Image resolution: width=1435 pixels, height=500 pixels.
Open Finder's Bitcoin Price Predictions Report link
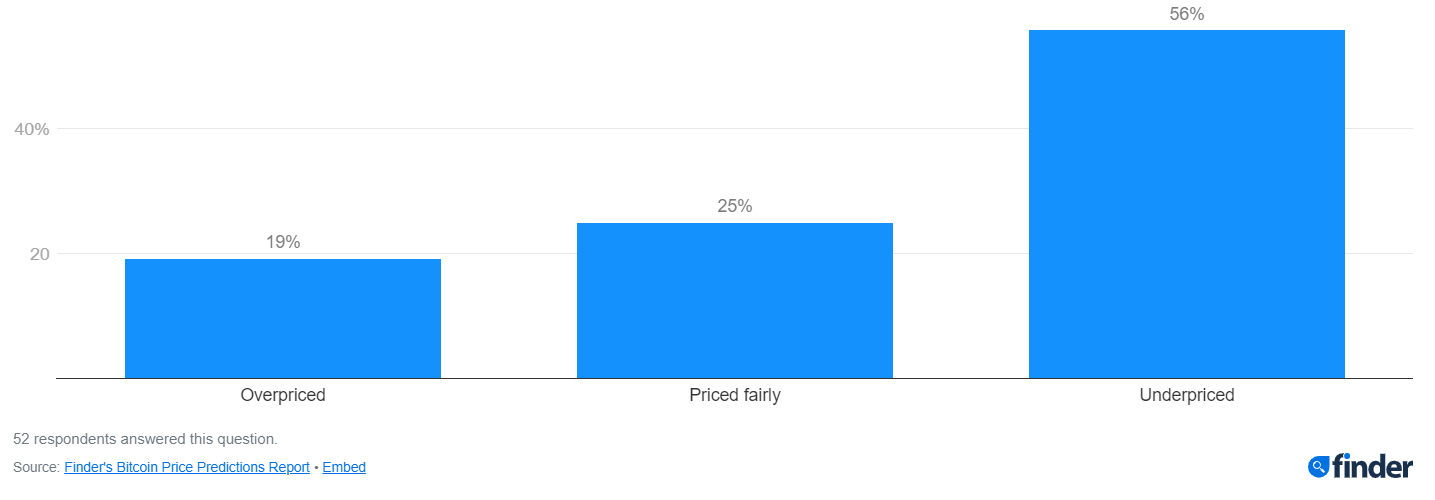(187, 467)
